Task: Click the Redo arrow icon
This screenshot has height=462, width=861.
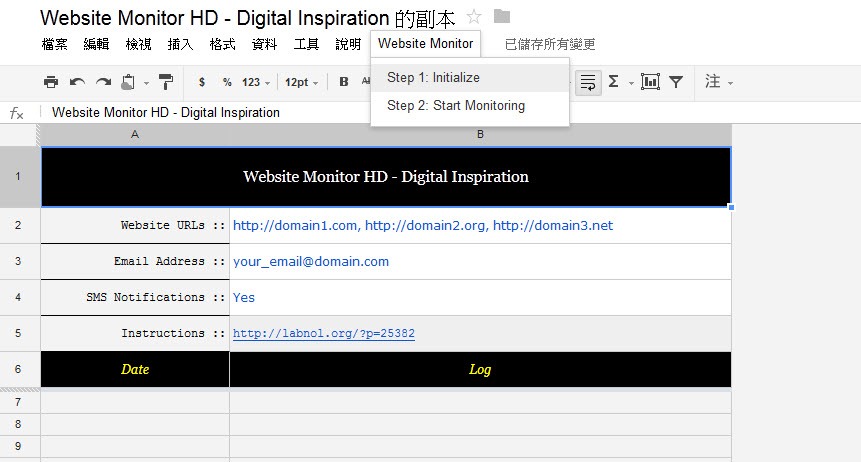Action: pyautogui.click(x=103, y=82)
